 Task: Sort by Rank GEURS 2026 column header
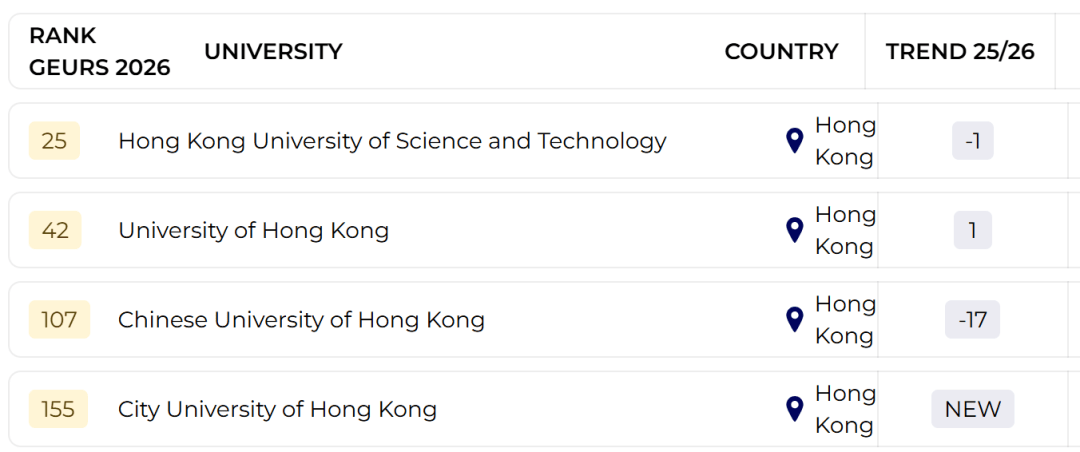(99, 51)
